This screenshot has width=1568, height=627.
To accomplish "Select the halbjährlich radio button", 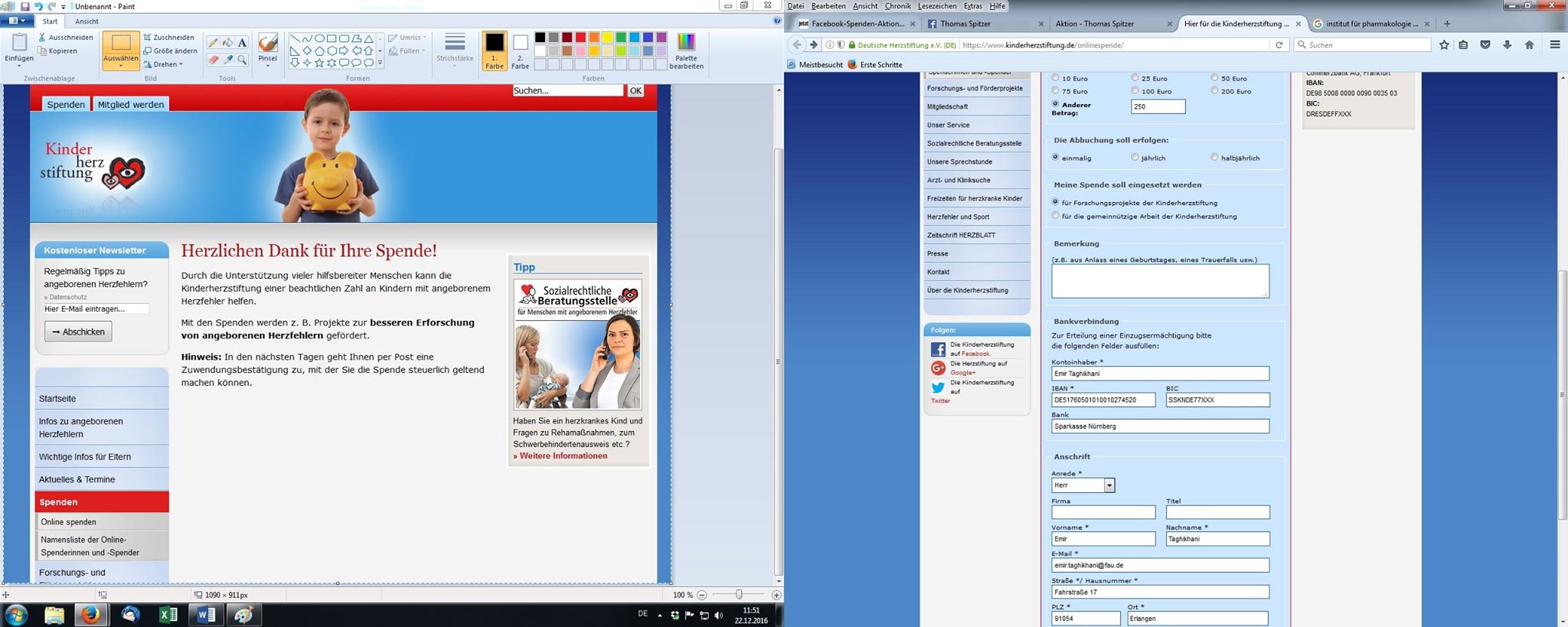I will coord(1214,157).
